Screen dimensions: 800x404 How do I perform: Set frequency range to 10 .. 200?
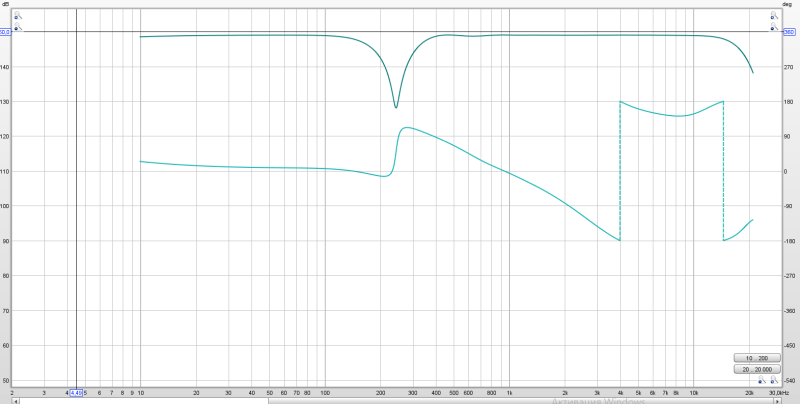point(757,358)
